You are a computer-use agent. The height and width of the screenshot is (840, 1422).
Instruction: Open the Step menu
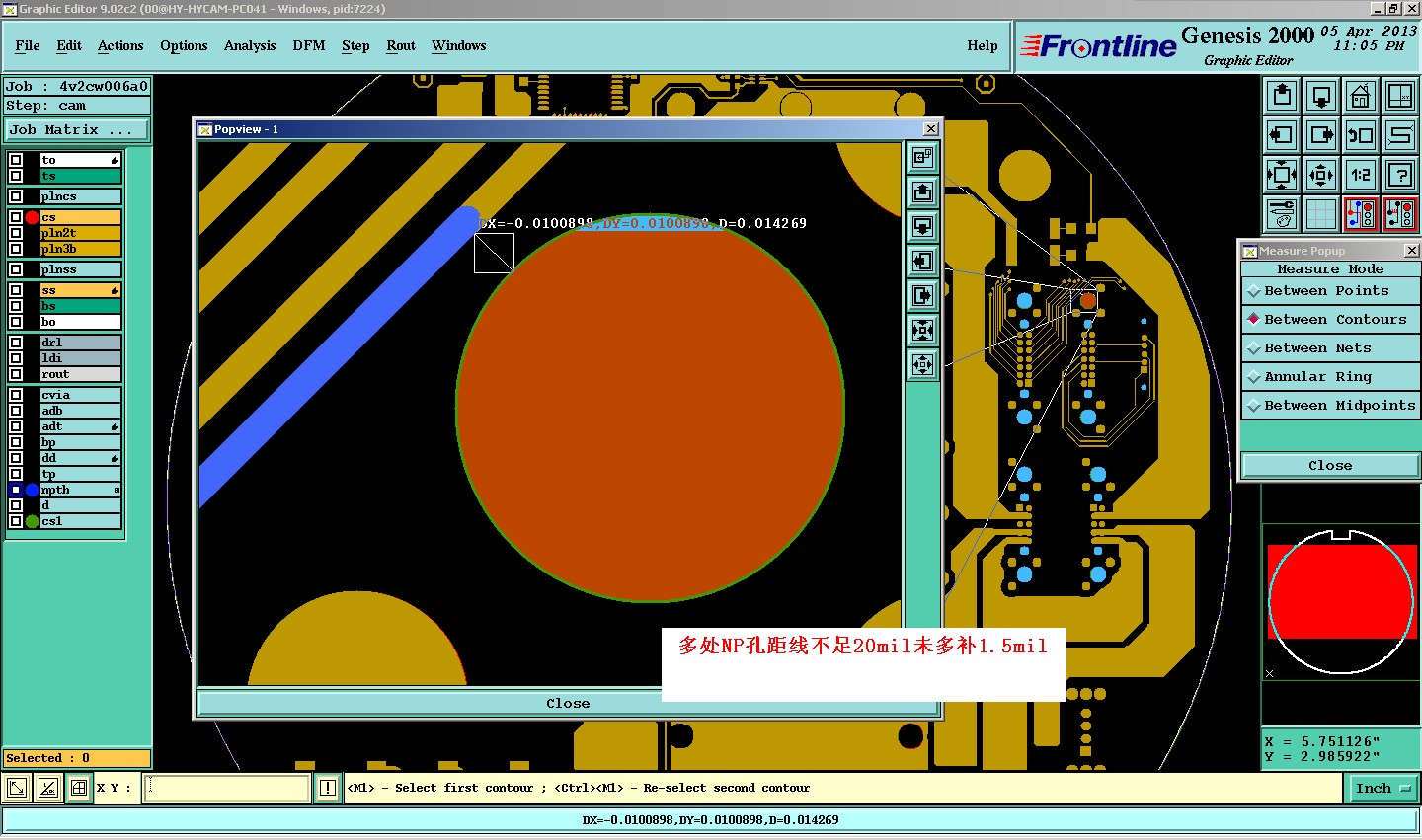click(x=355, y=46)
